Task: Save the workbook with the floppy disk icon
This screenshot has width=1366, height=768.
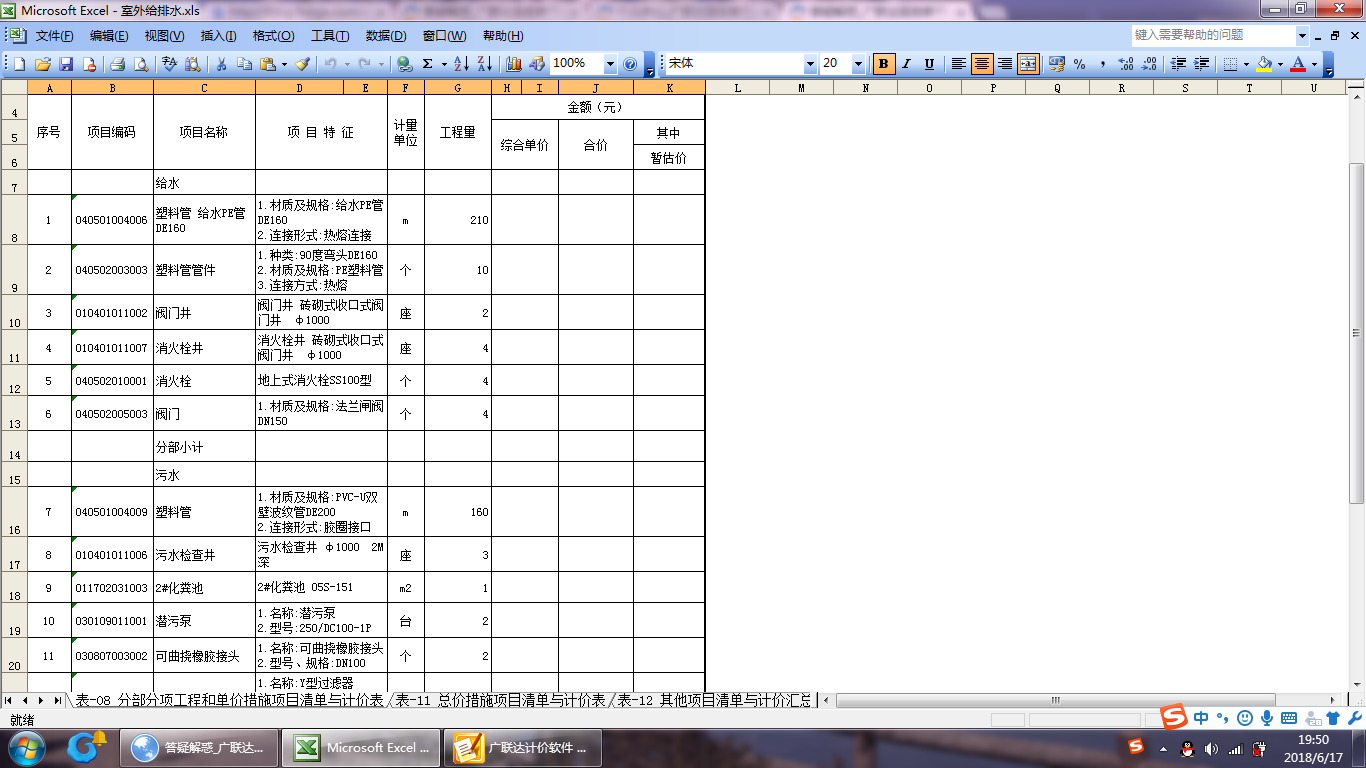Action: [x=66, y=63]
